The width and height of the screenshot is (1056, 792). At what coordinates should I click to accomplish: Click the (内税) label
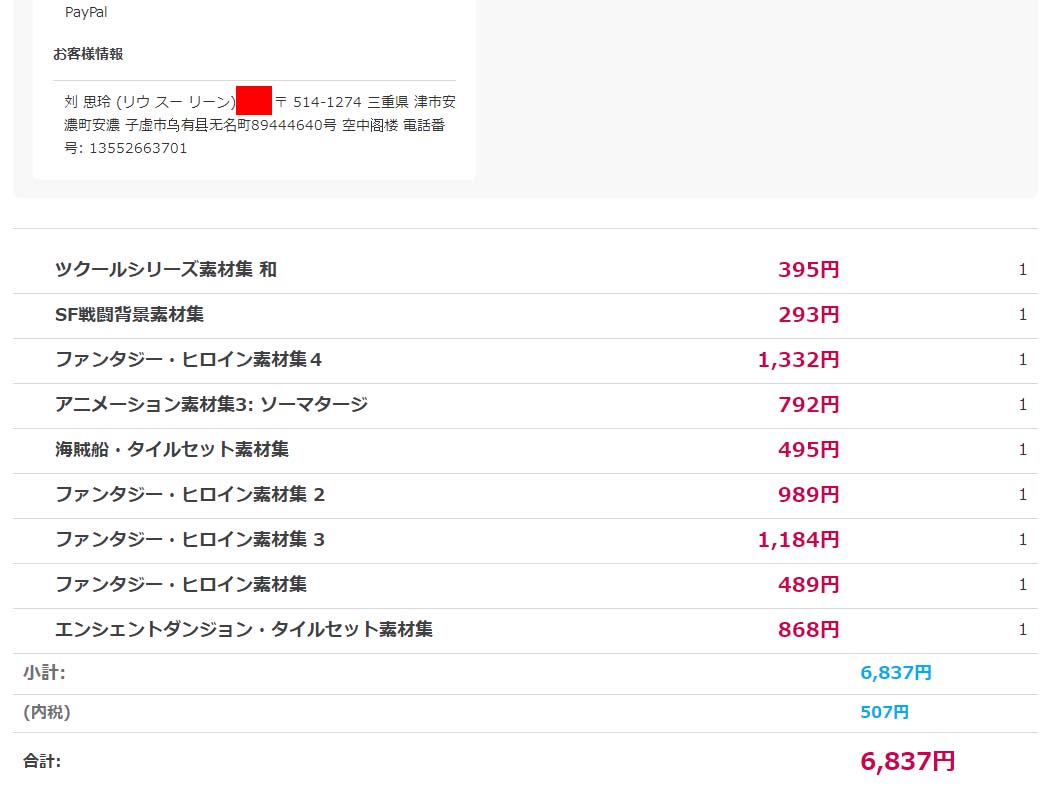click(46, 712)
